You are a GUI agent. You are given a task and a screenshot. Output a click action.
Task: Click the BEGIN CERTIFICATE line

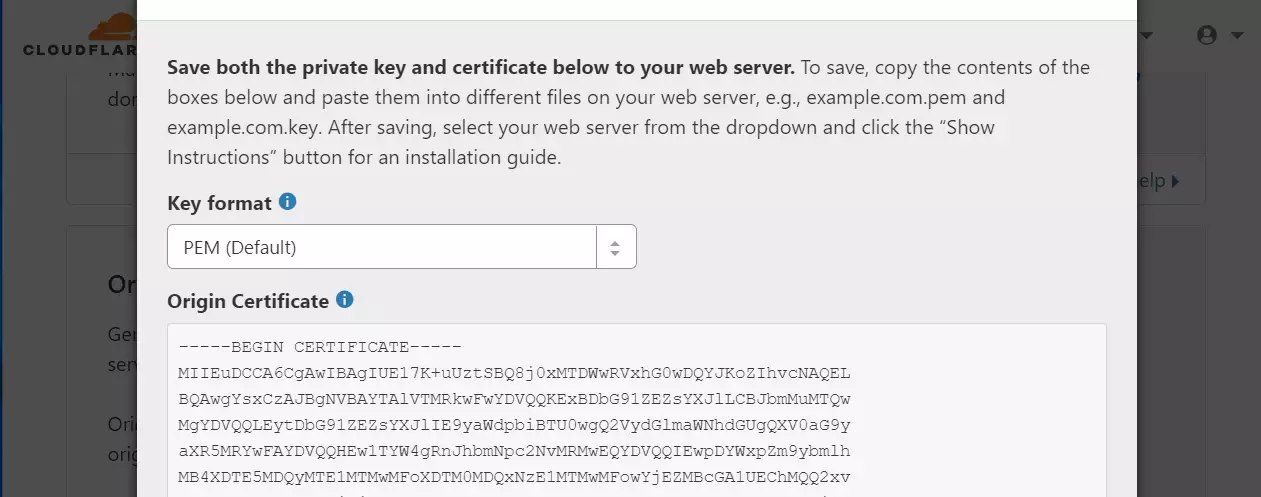pyautogui.click(x=320, y=347)
